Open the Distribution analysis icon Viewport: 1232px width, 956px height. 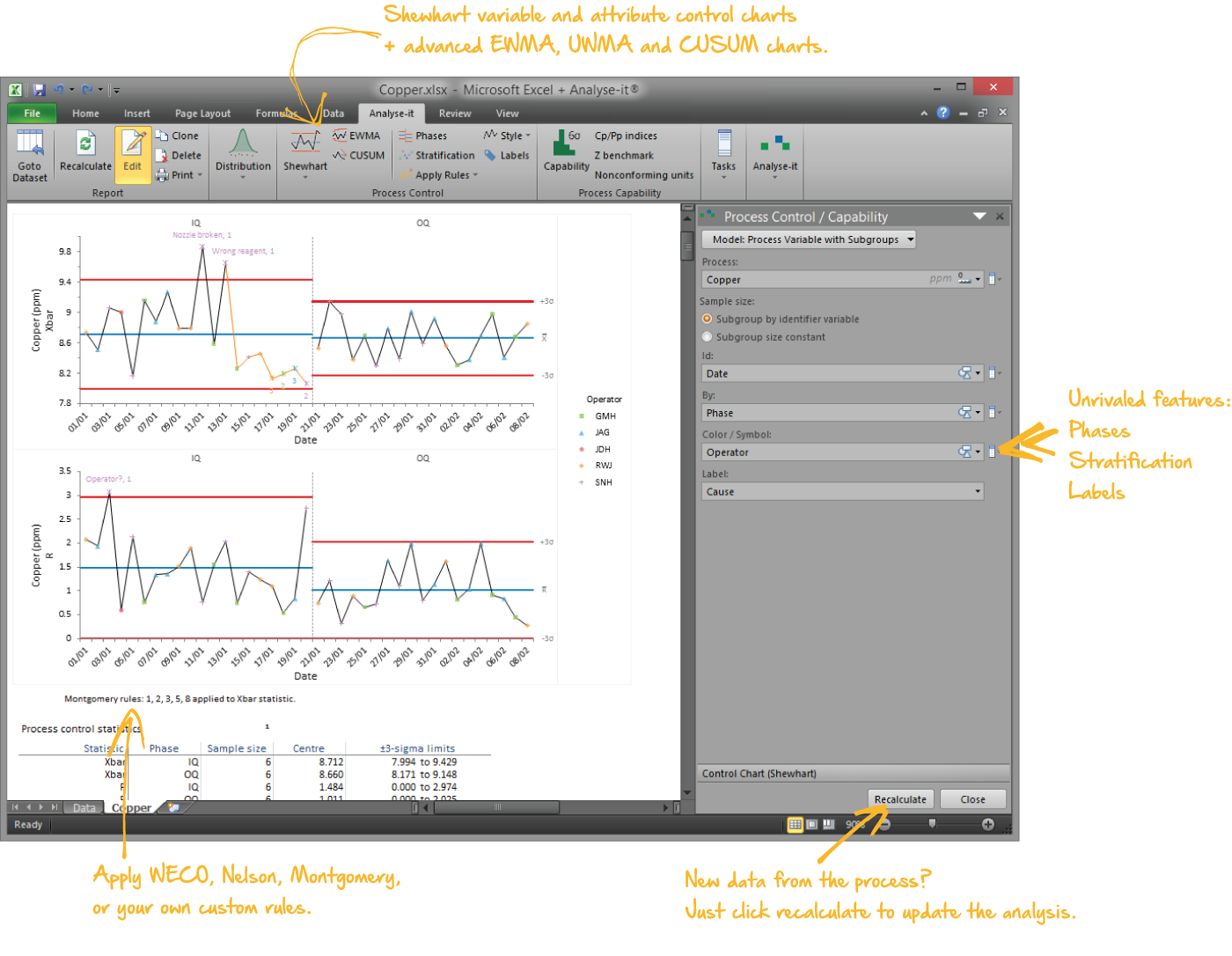243,143
